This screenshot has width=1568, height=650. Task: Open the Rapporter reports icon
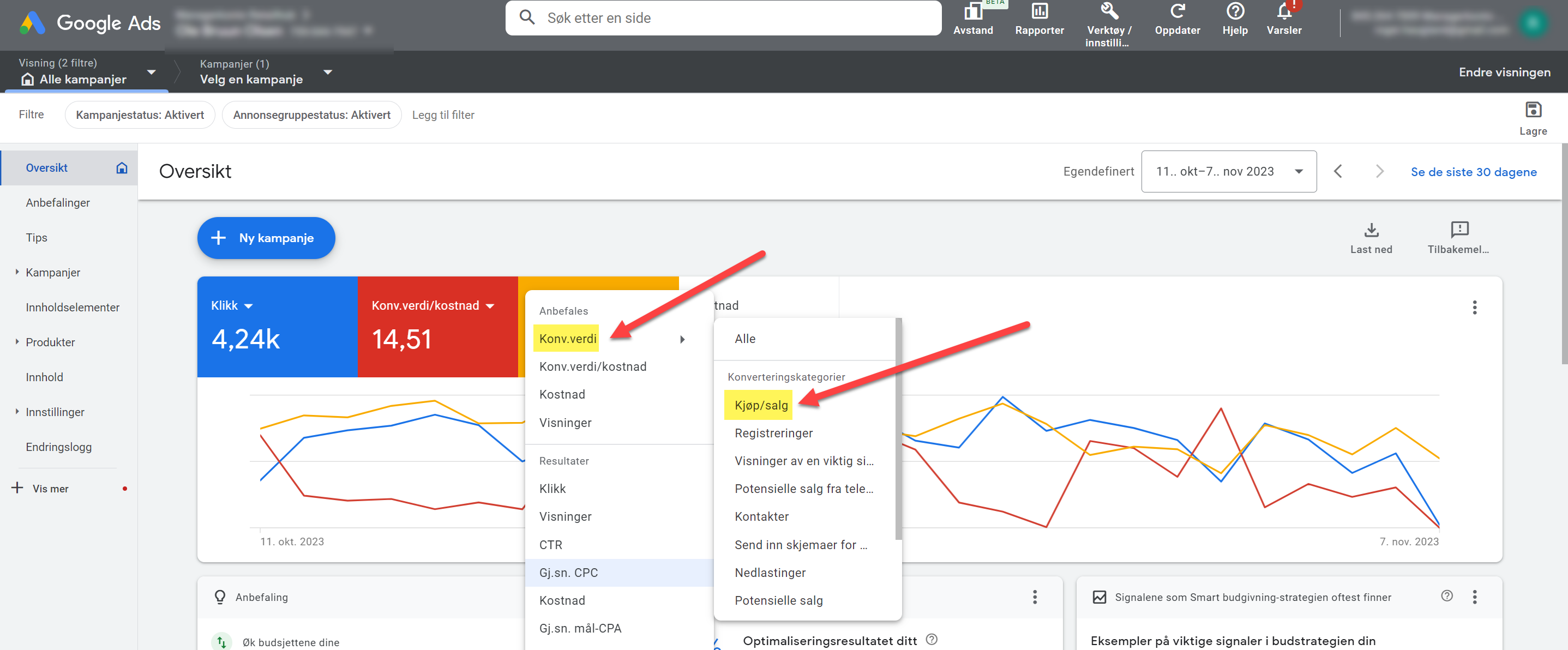(x=1039, y=12)
